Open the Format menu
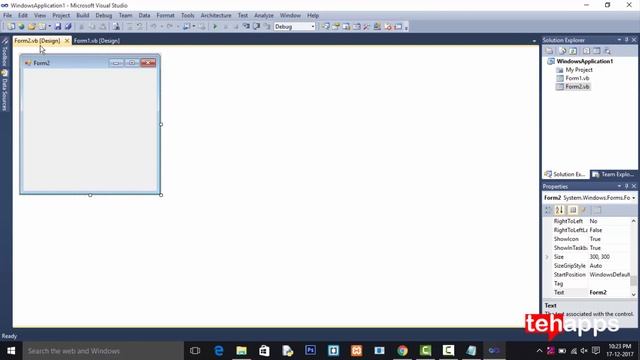Viewport: 640px width, 360px height. [165, 15]
